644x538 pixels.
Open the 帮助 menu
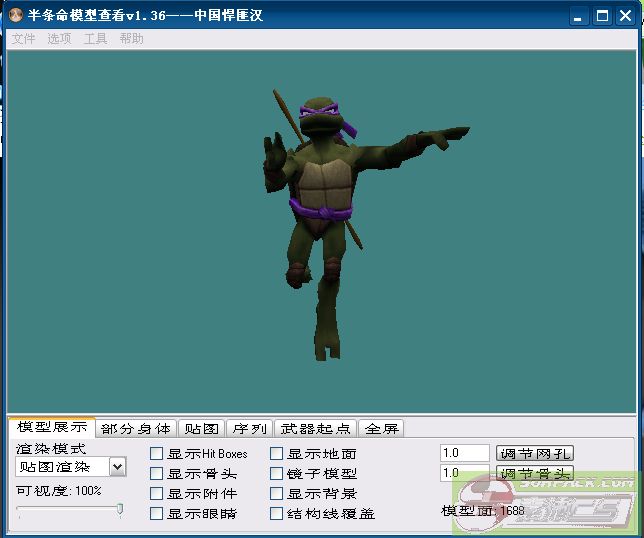[131, 39]
